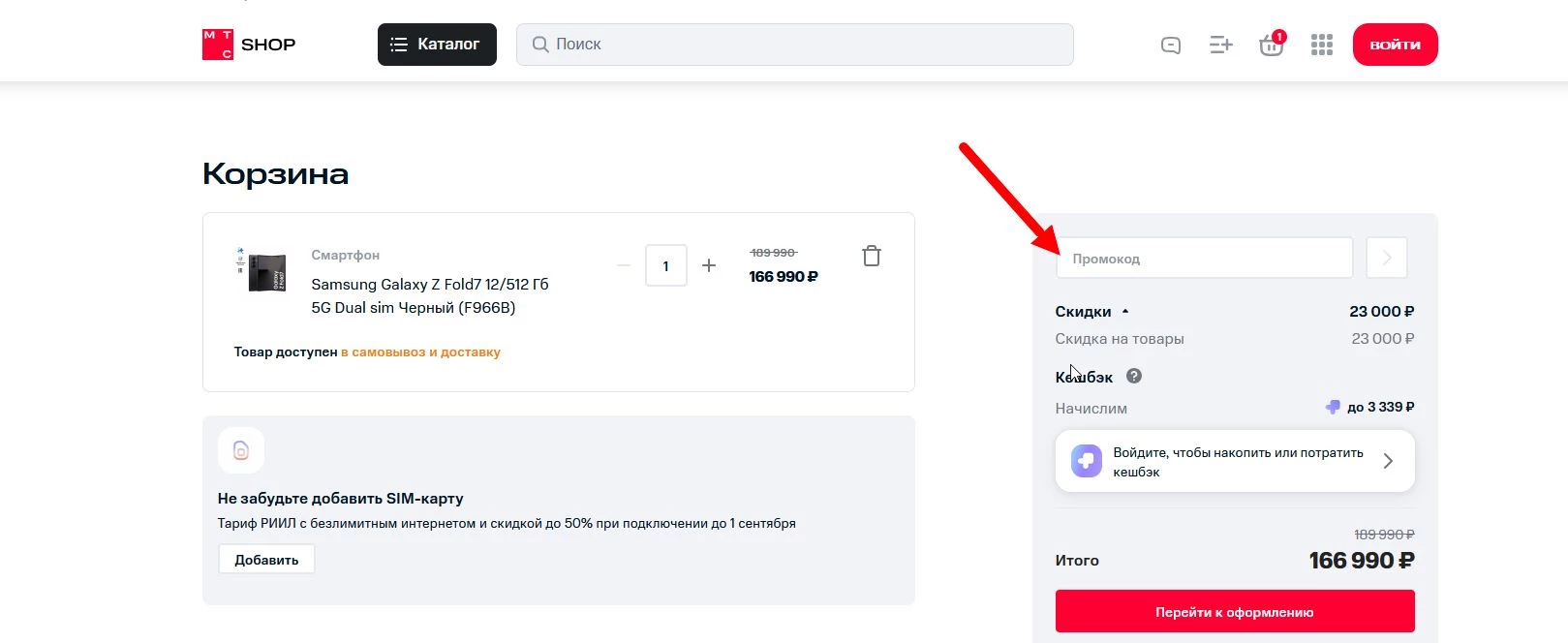Decrease product quantity with minus

624,265
